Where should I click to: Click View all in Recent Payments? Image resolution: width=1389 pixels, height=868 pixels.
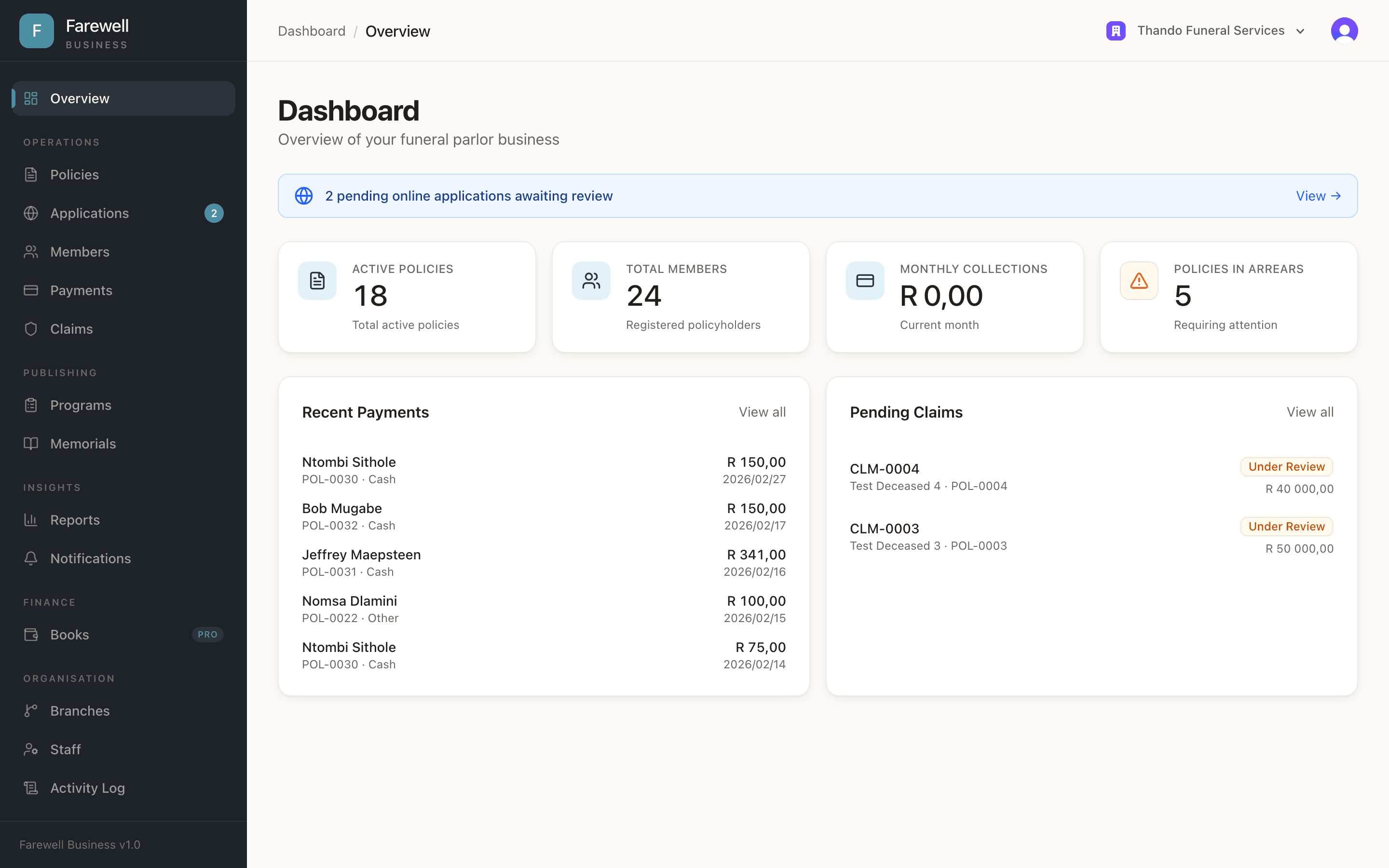pos(762,412)
